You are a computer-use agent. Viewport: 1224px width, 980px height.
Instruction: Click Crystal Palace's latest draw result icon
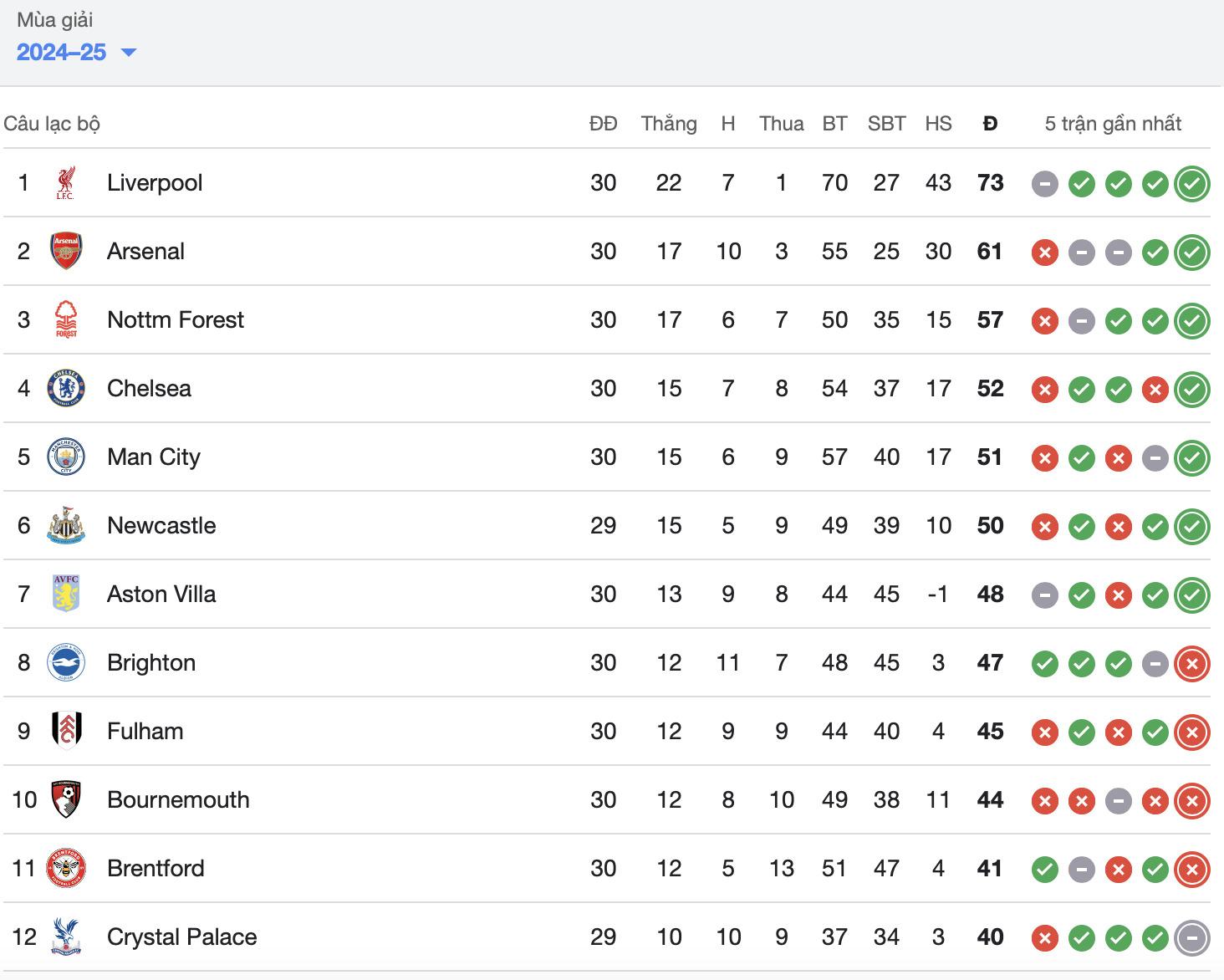[x=1191, y=937]
